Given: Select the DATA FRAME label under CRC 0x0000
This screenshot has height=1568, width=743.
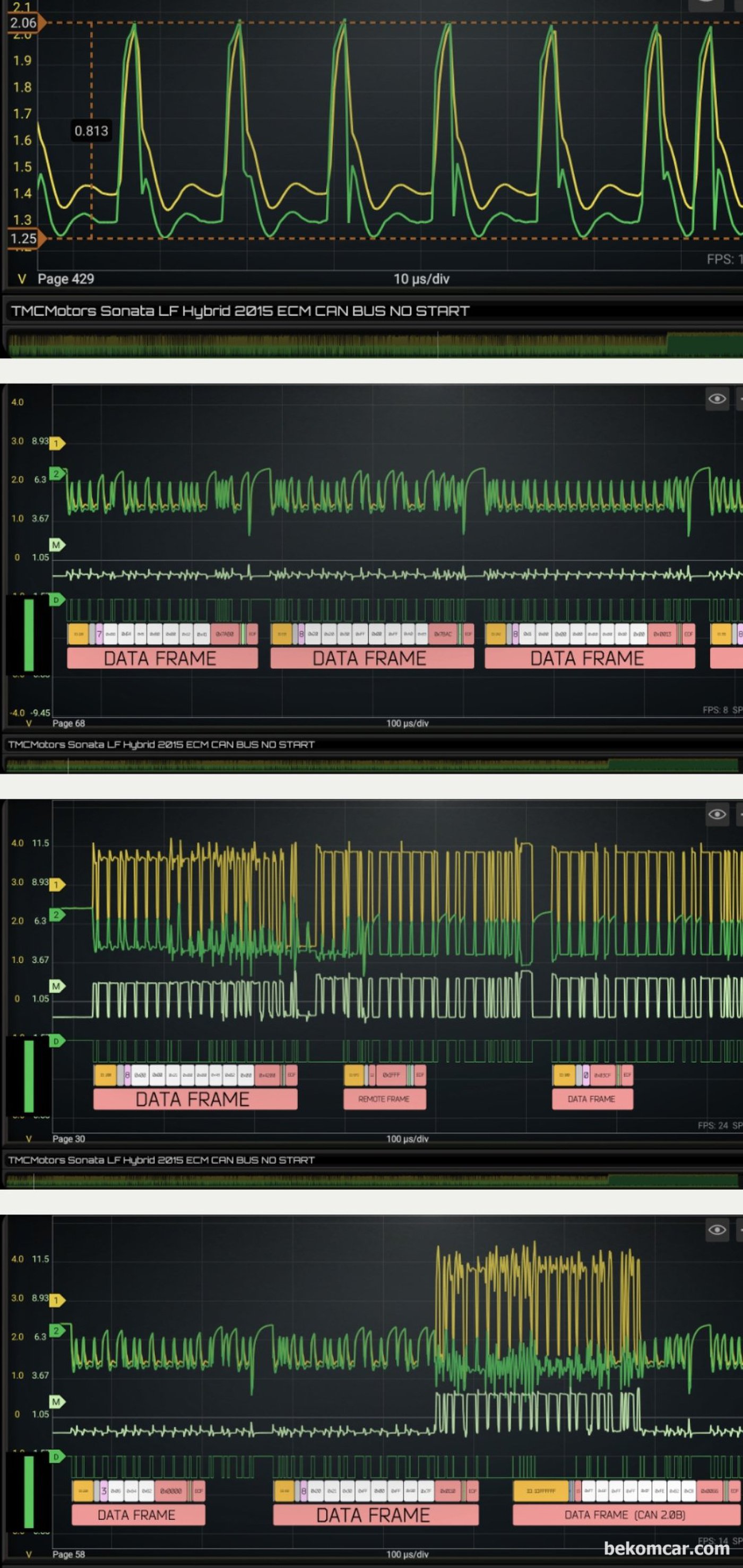Looking at the screenshot, I should 138,1514.
